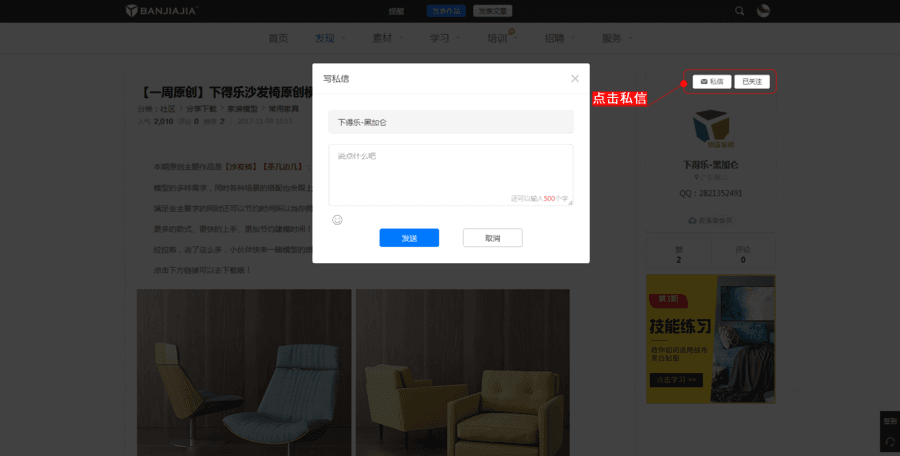Open the 招聘 navigation item
Viewport: 900px width, 456px height.
(554, 38)
